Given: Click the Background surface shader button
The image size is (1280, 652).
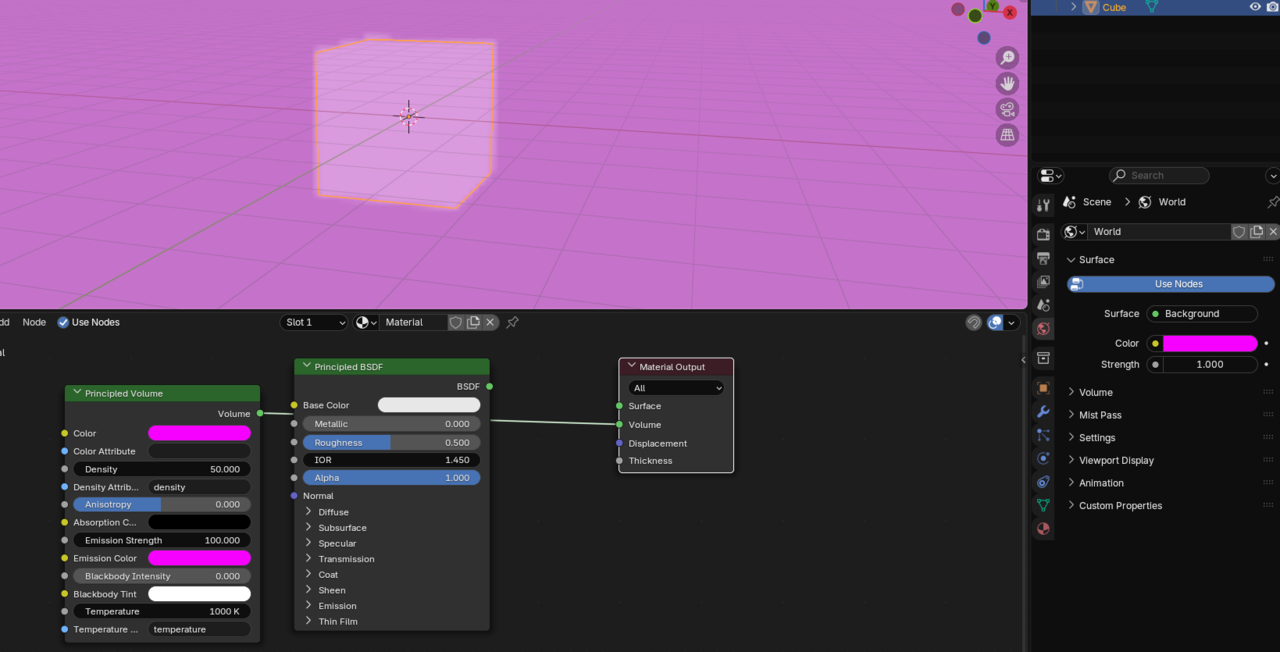Looking at the screenshot, I should tap(1201, 314).
